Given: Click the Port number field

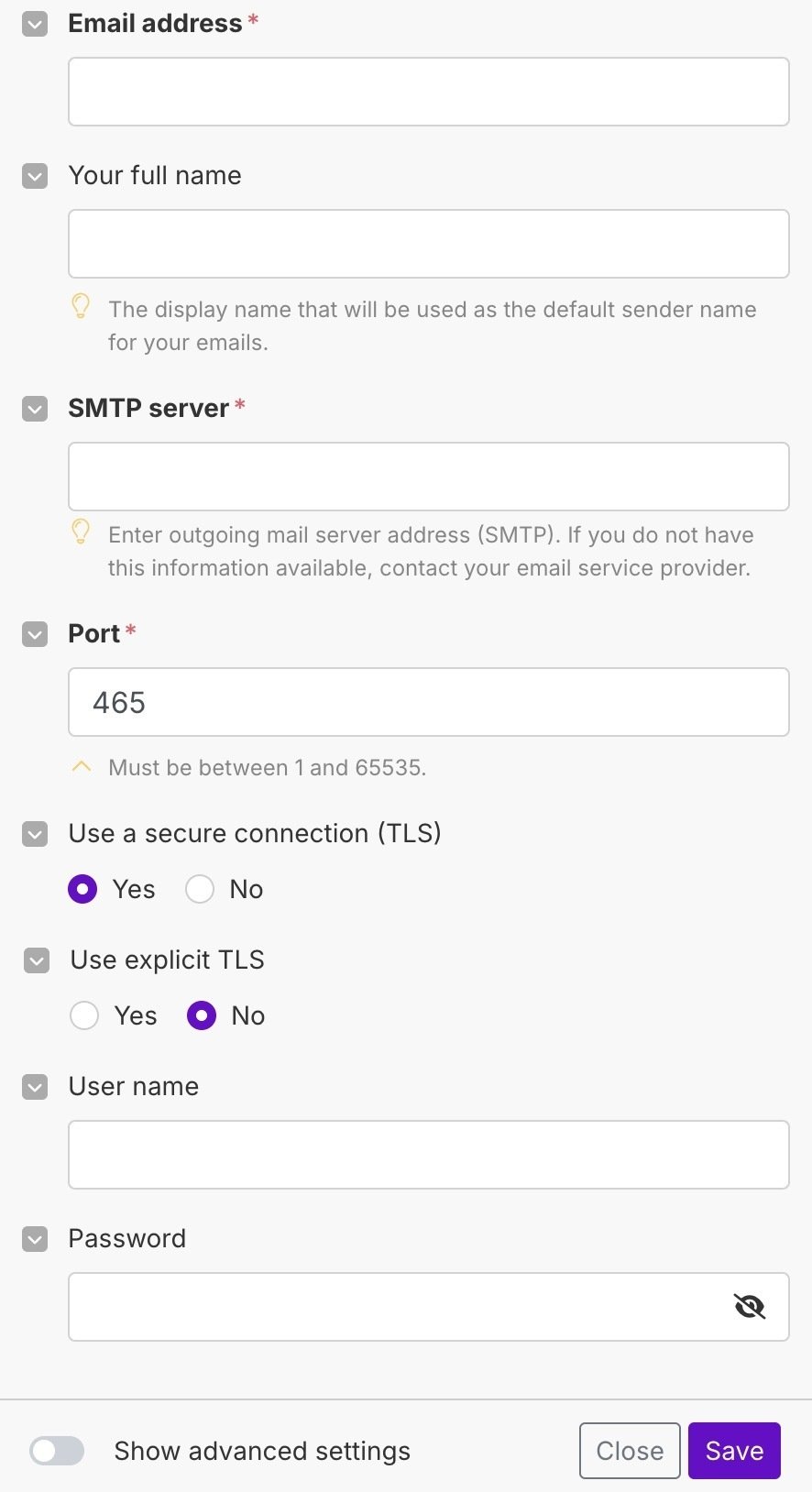Looking at the screenshot, I should (x=429, y=702).
